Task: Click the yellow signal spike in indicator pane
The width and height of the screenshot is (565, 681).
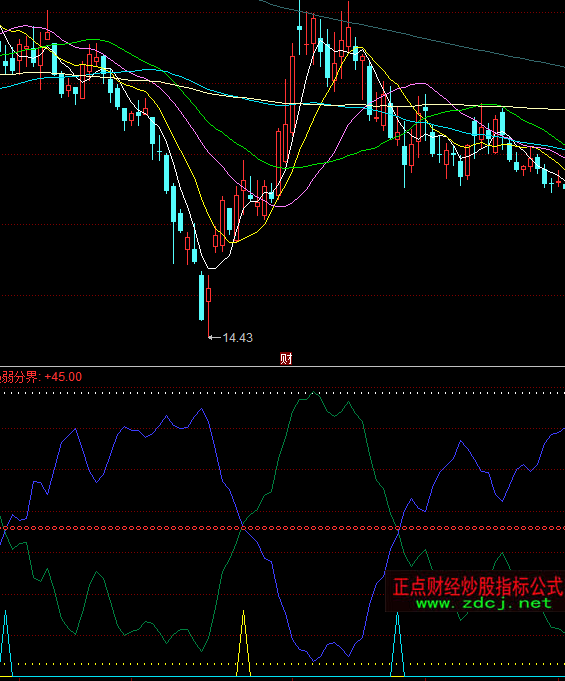Action: click(x=244, y=643)
